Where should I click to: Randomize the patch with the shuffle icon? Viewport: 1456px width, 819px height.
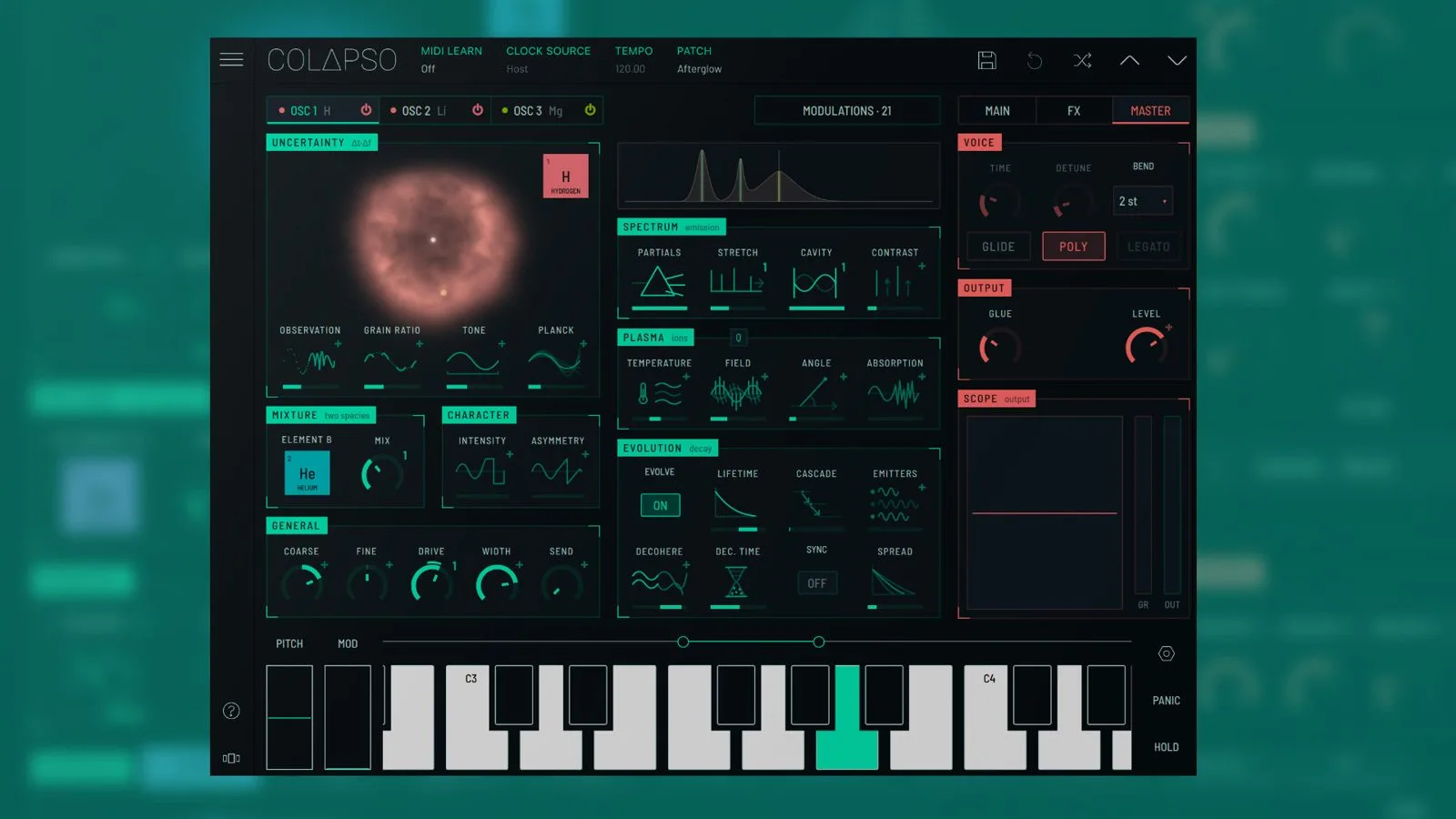(1082, 60)
